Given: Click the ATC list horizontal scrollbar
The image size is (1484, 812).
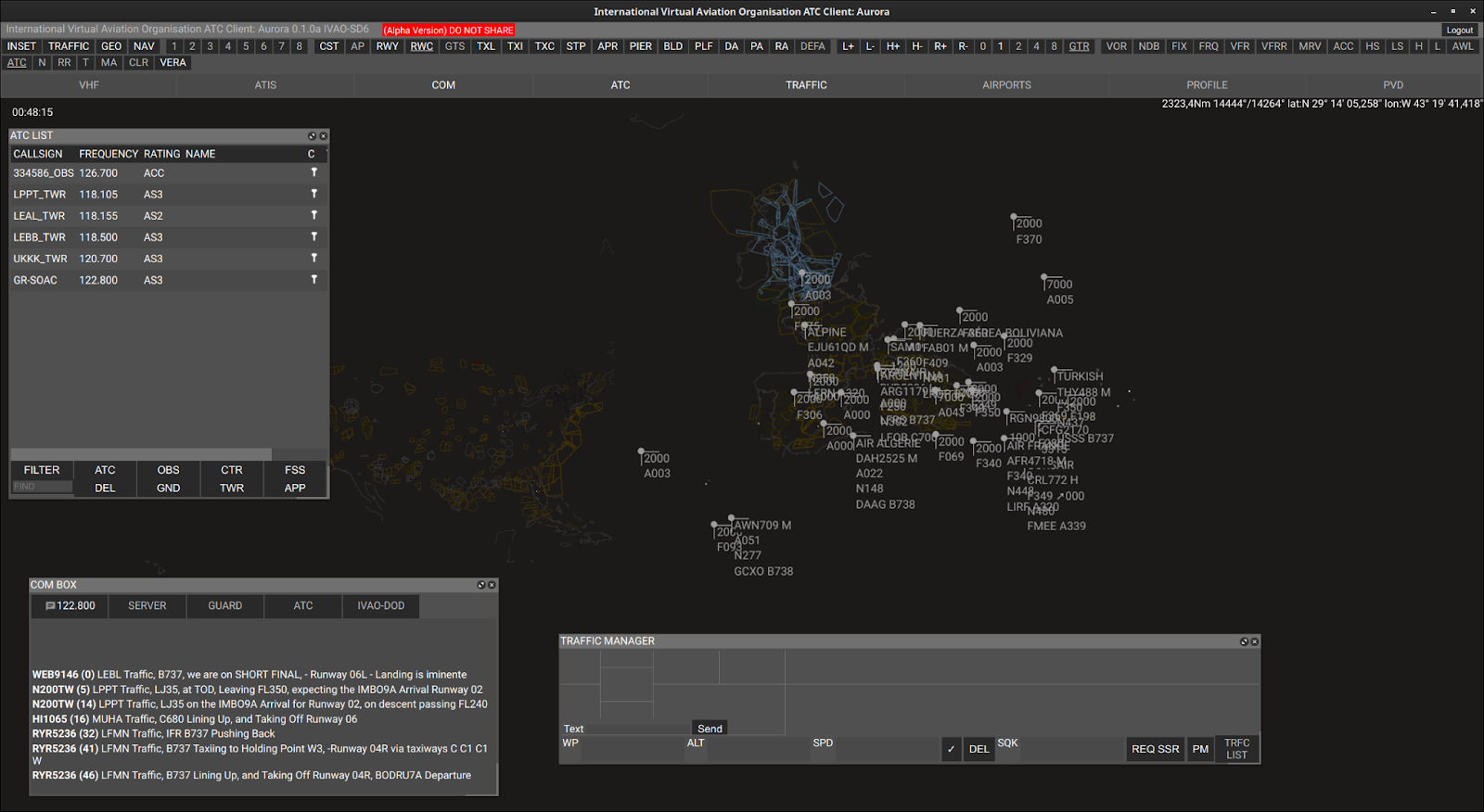Looking at the screenshot, I should 141,454.
